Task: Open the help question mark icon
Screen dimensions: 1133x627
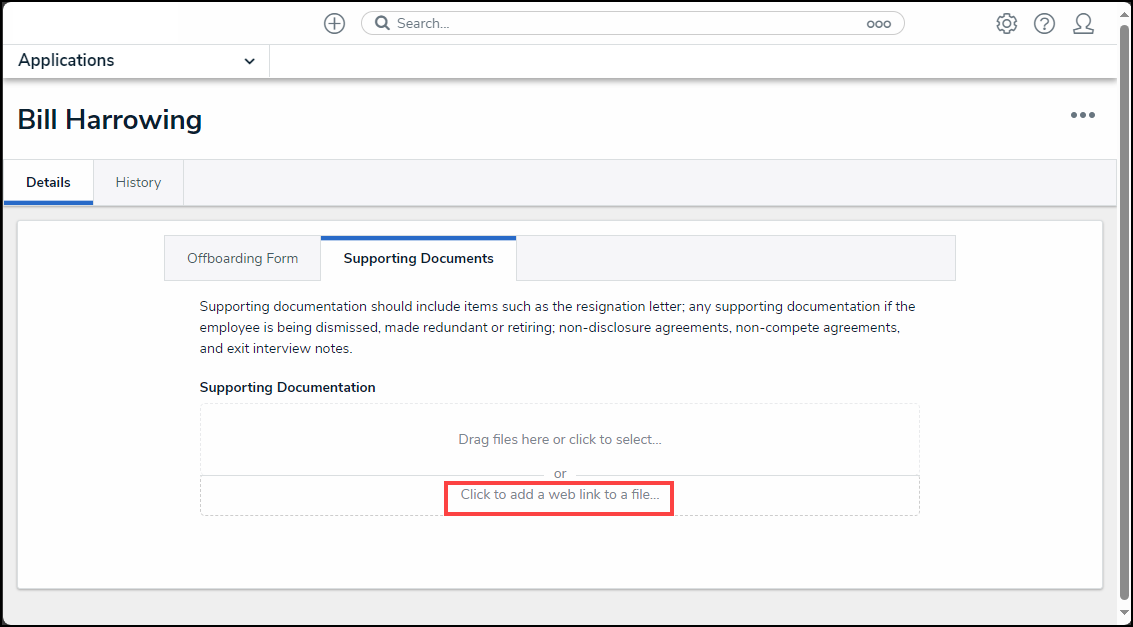Action: coord(1044,24)
